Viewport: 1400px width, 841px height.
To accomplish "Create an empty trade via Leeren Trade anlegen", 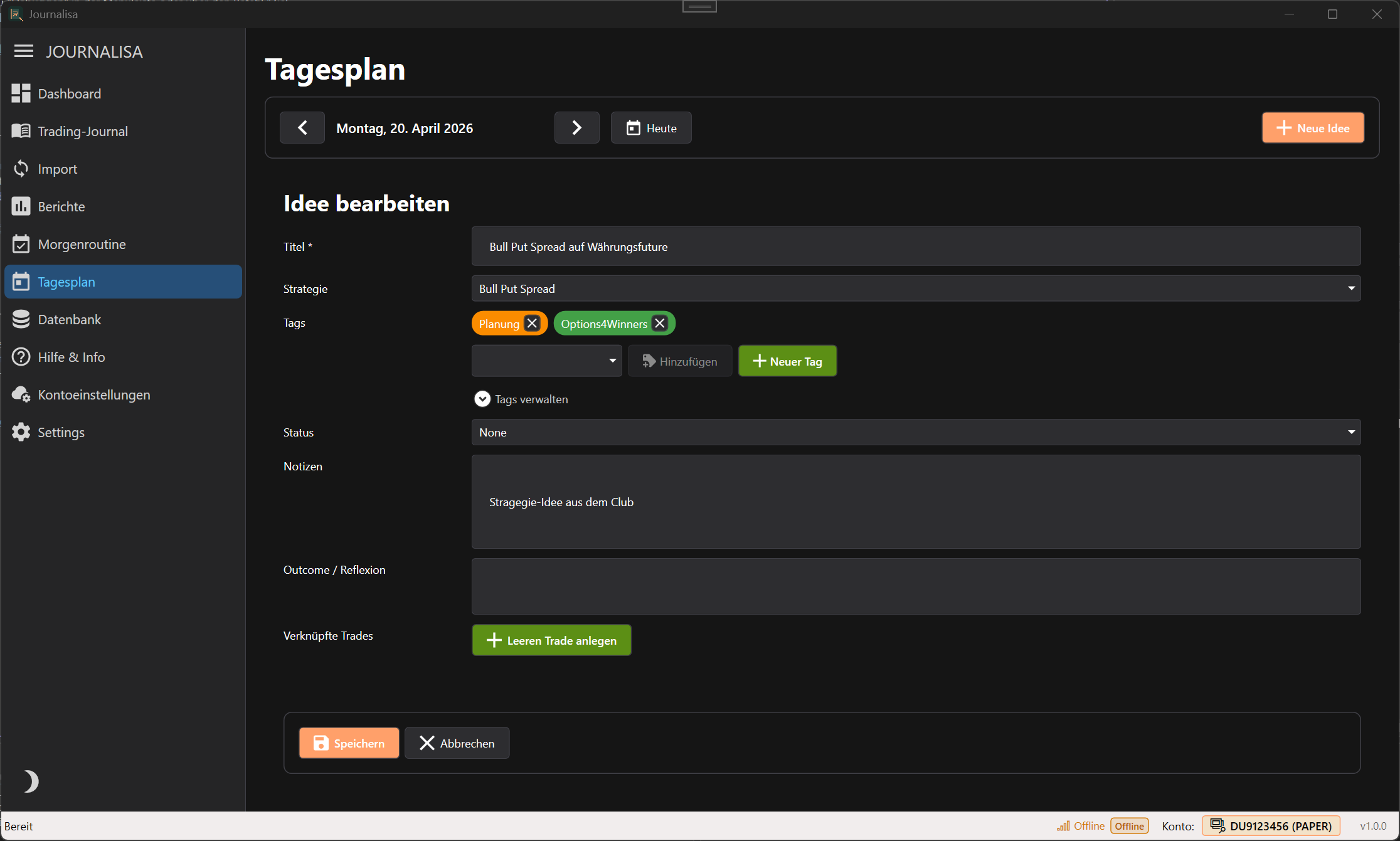I will point(551,640).
